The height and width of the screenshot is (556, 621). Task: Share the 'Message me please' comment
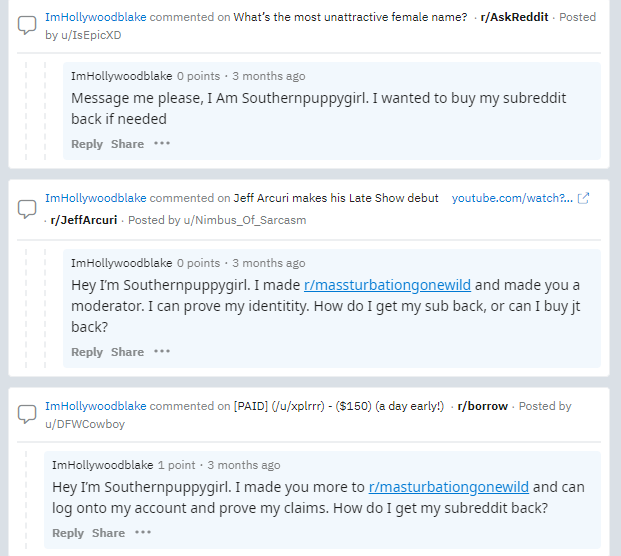click(127, 144)
